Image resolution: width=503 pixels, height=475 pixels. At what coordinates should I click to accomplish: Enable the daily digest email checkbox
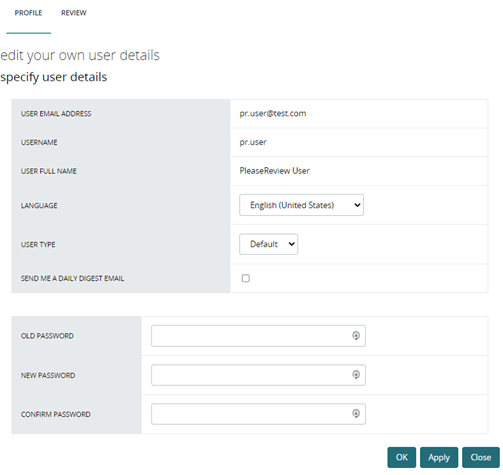(246, 278)
